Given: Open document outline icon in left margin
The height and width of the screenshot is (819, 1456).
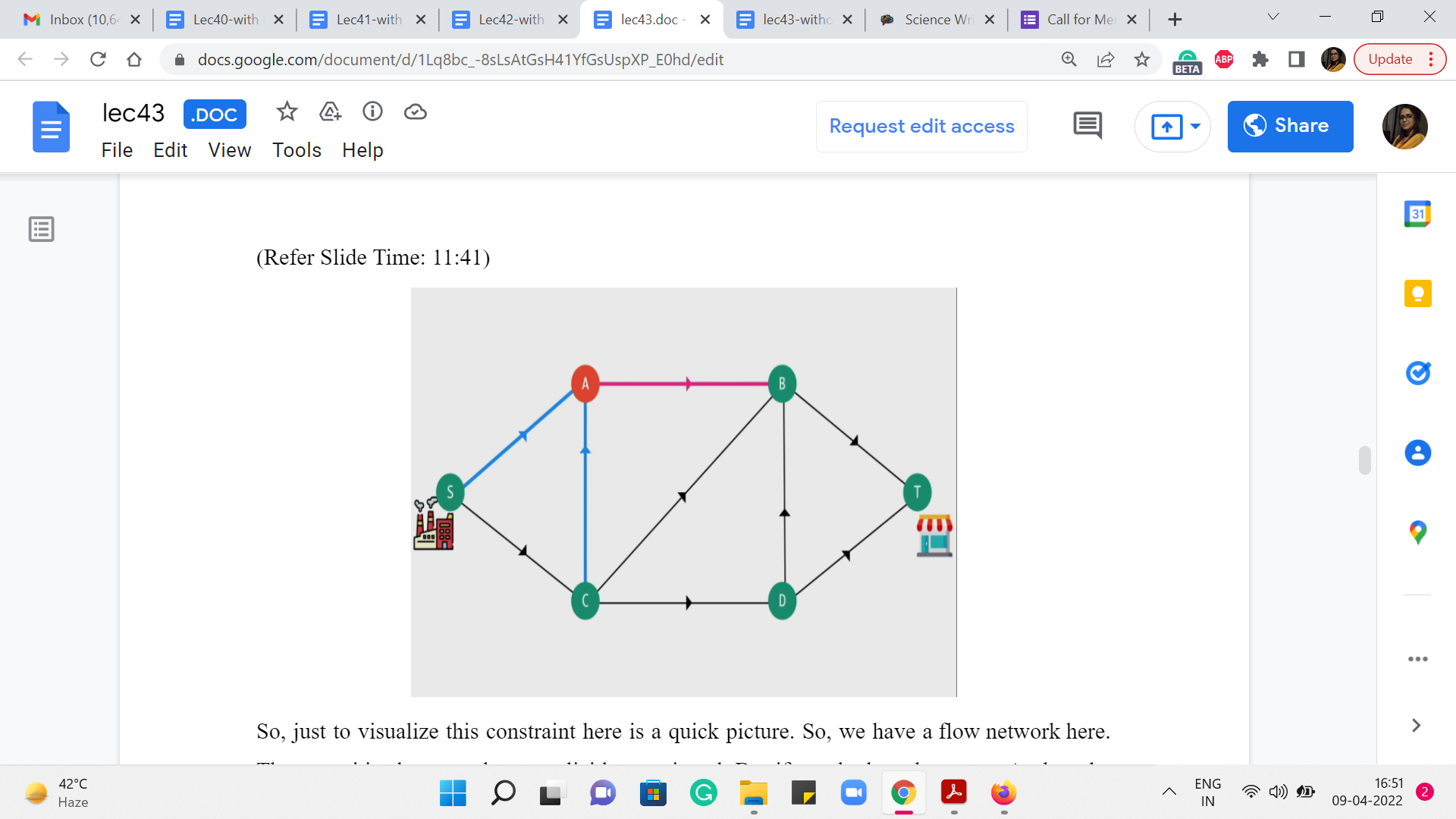Looking at the screenshot, I should pyautogui.click(x=41, y=229).
